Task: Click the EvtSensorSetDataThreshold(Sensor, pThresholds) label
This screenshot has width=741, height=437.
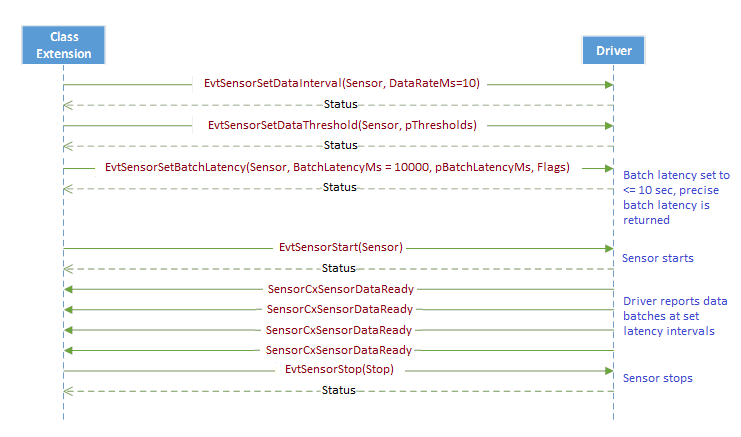Action: [342, 125]
